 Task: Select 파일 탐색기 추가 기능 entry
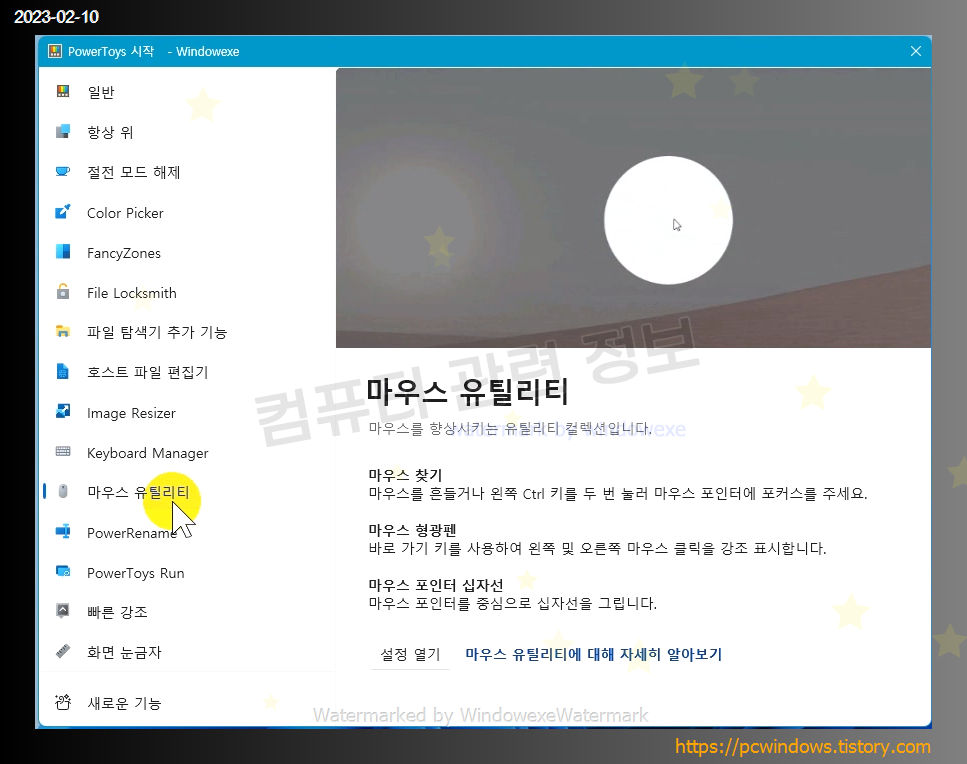[187, 332]
